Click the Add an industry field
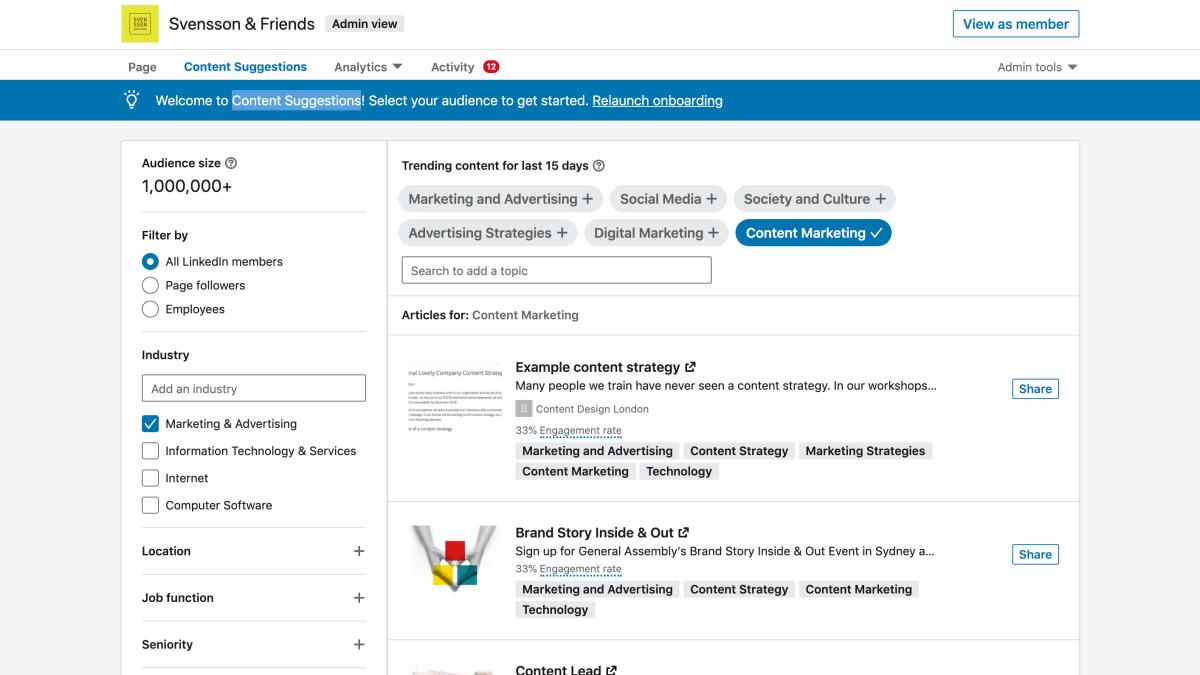Viewport: 1200px width, 675px height. [x=254, y=389]
